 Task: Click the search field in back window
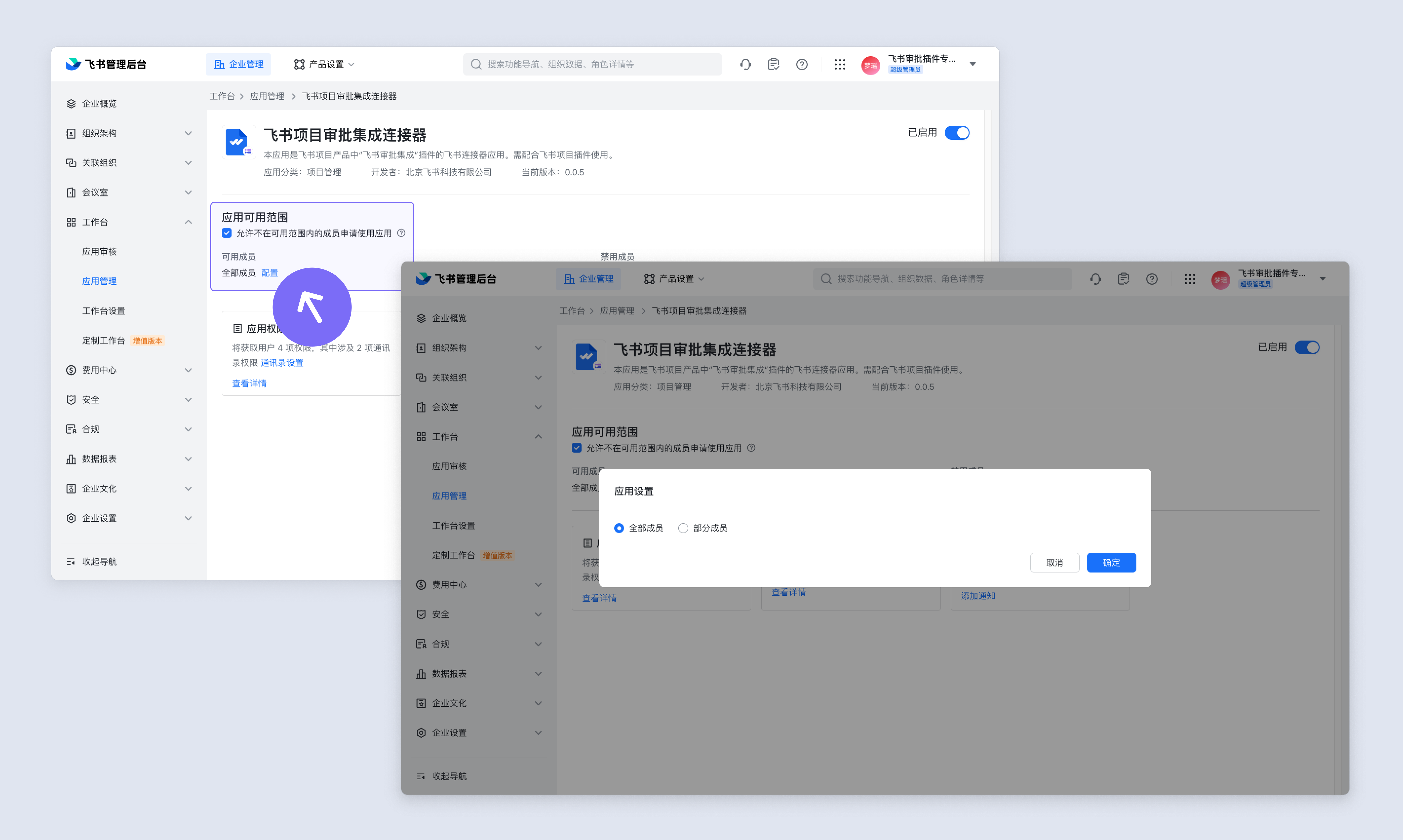pyautogui.click(x=592, y=64)
